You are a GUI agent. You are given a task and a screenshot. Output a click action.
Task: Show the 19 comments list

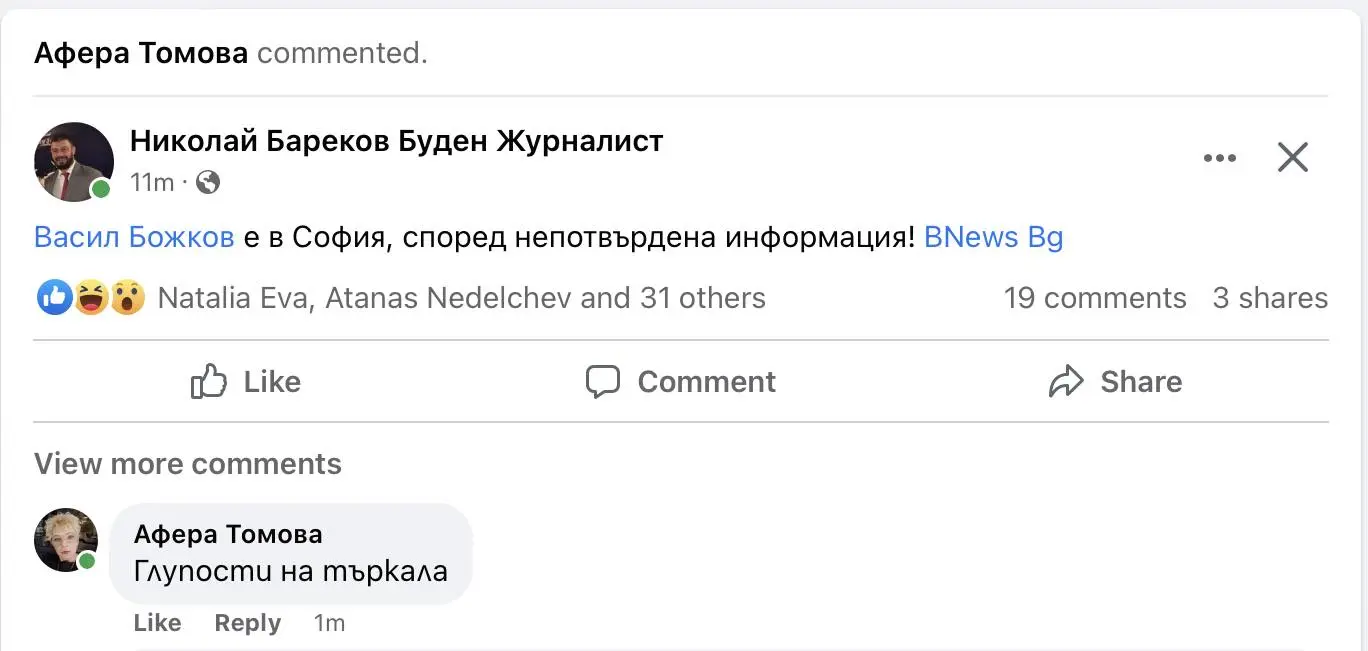1095,298
